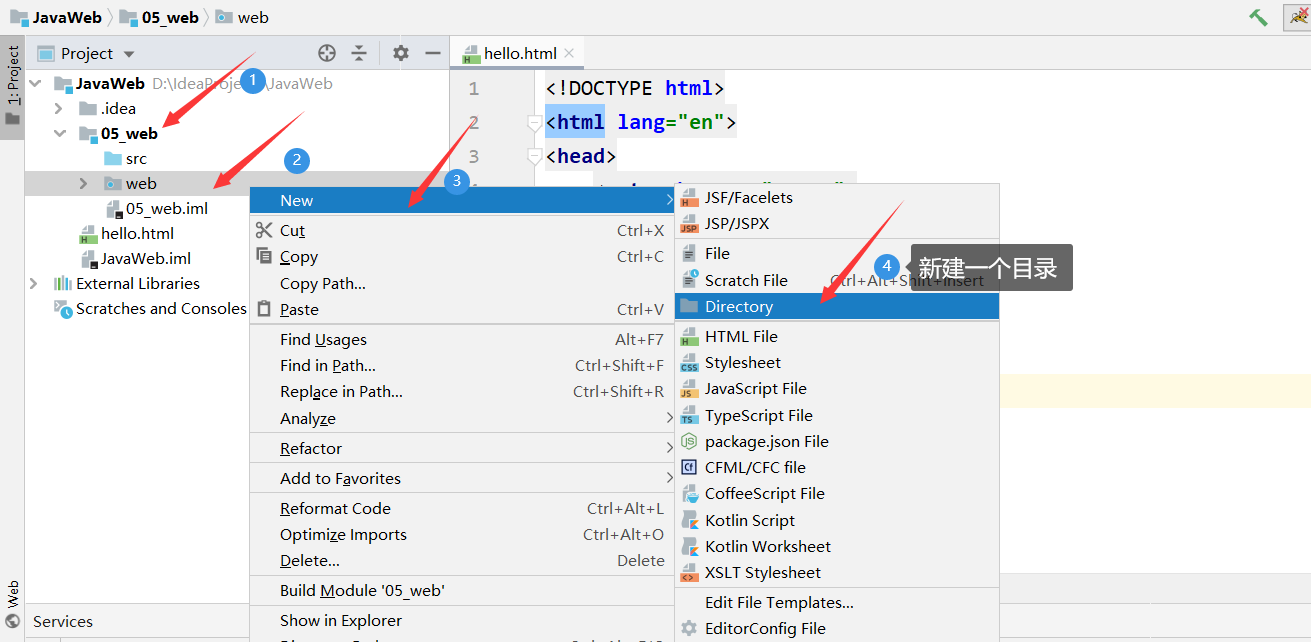Click Select Opened File crosshair icon
This screenshot has height=642, width=1311.
click(326, 53)
